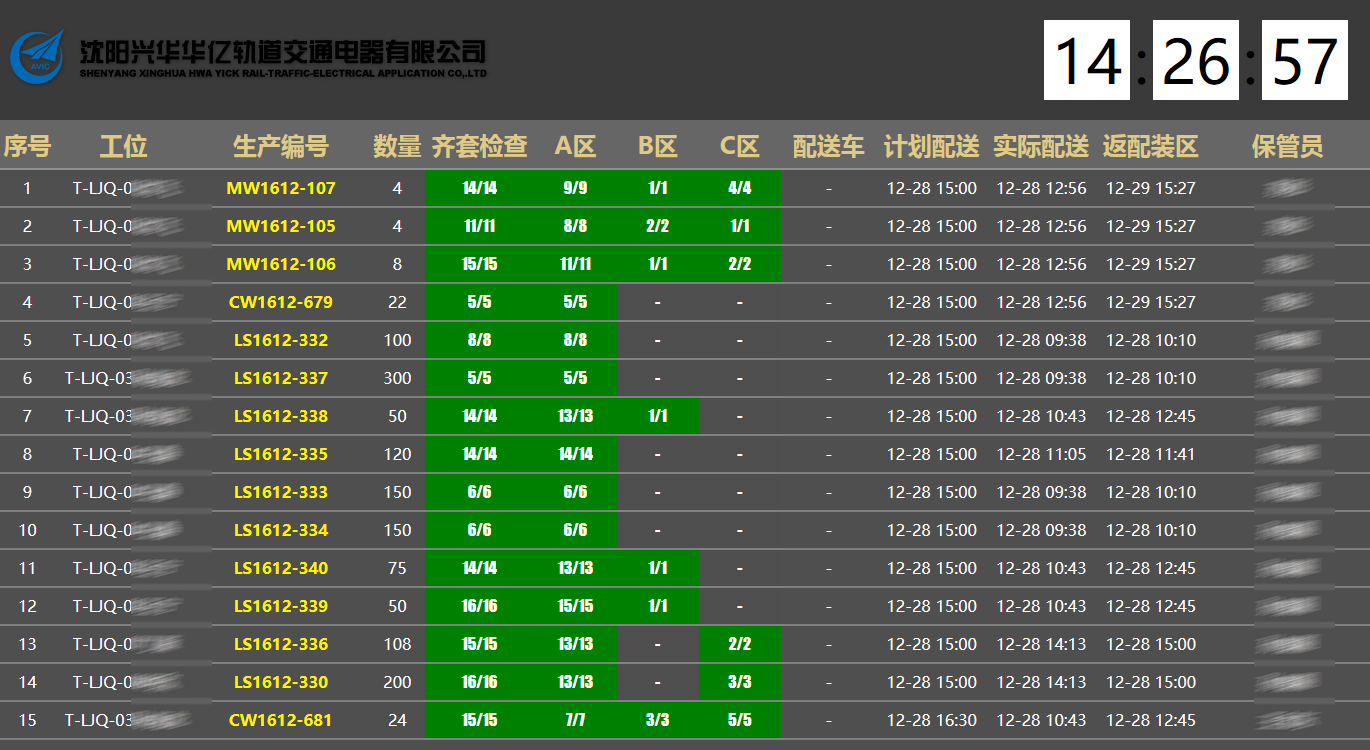Click the 2/2 C区 cell for LS1612-336

(x=739, y=644)
